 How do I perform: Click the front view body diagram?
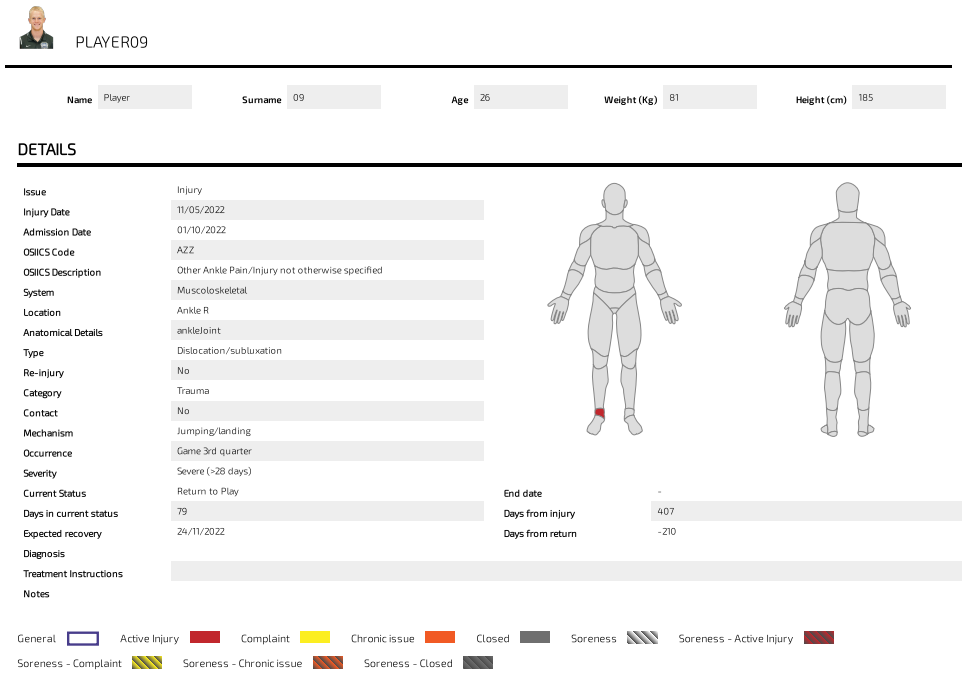point(614,290)
